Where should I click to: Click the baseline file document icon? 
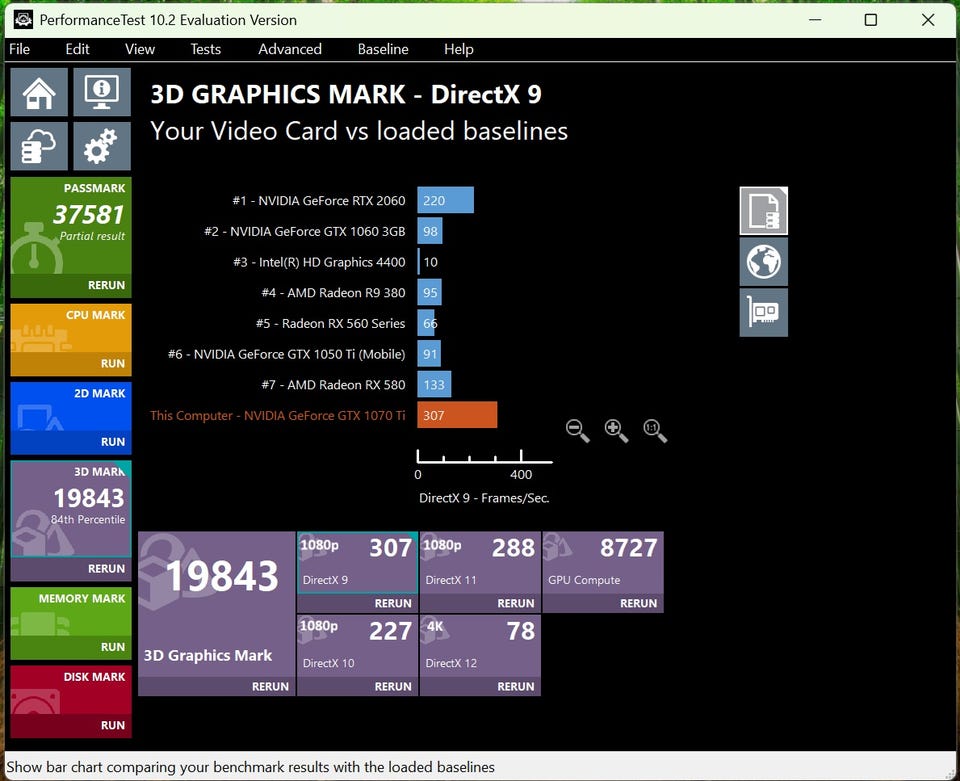(x=763, y=211)
